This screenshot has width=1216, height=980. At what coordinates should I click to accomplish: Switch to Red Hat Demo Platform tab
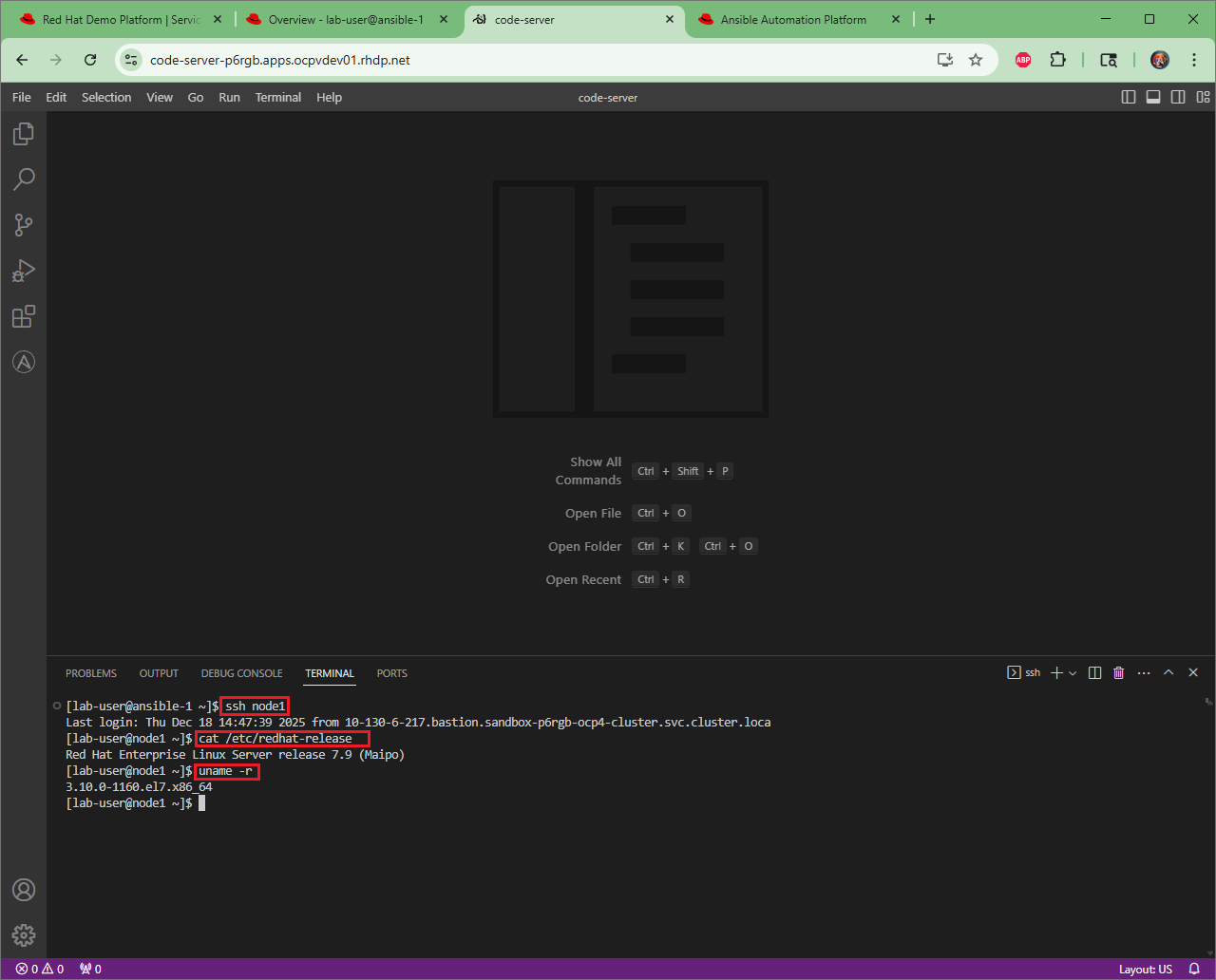120,19
